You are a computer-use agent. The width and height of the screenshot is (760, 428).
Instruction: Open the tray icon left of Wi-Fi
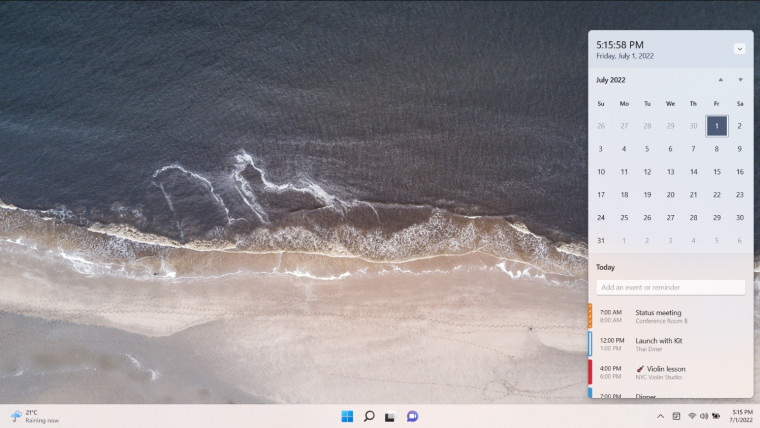[676, 416]
